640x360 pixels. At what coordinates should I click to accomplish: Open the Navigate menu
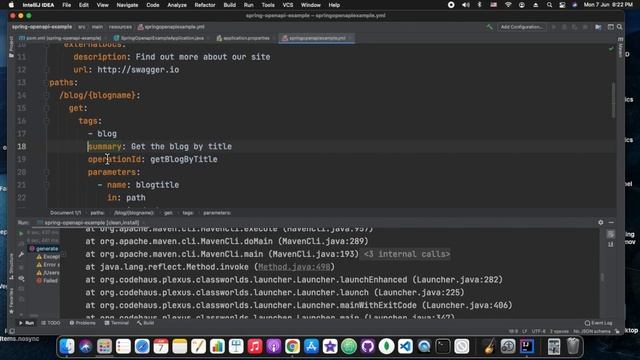click(x=127, y=5)
